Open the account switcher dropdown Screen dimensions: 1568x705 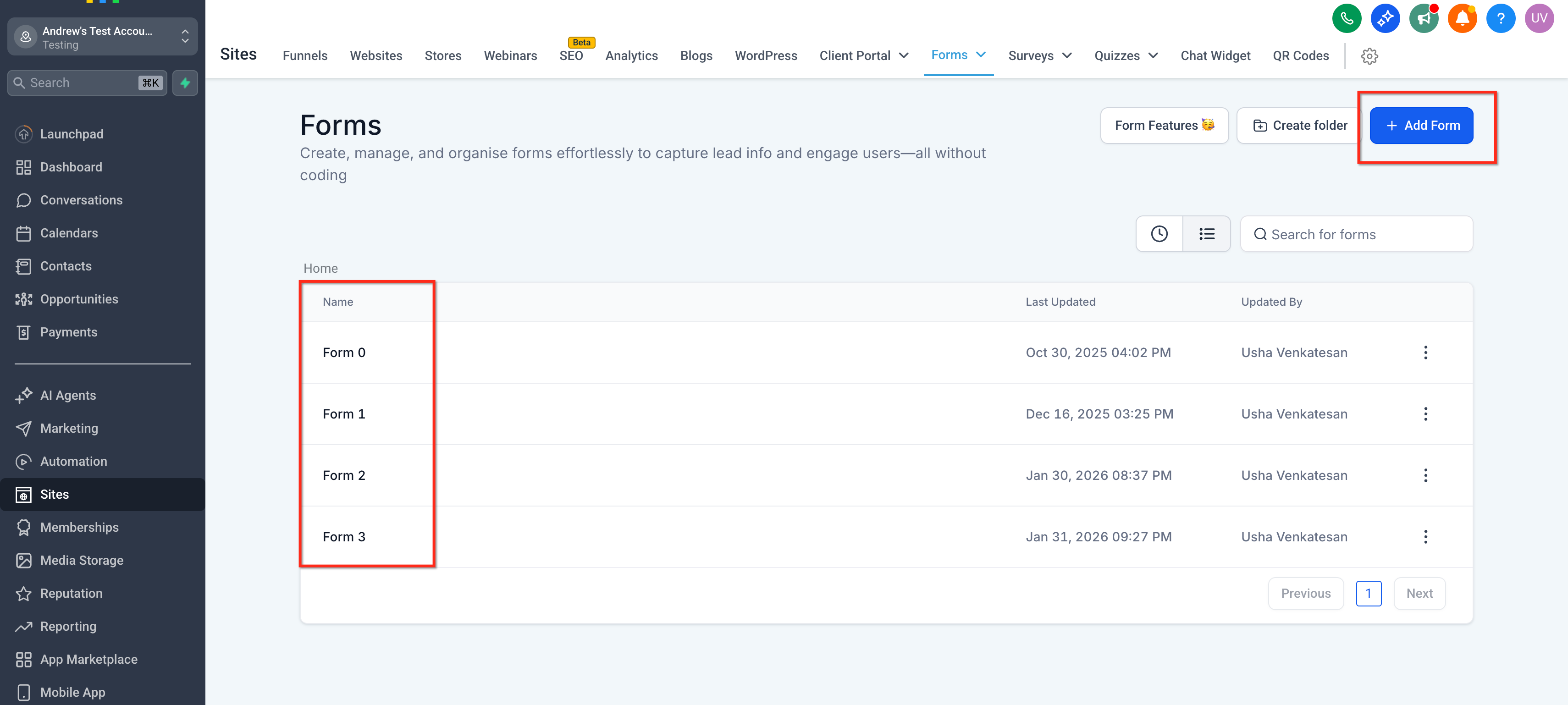(102, 37)
